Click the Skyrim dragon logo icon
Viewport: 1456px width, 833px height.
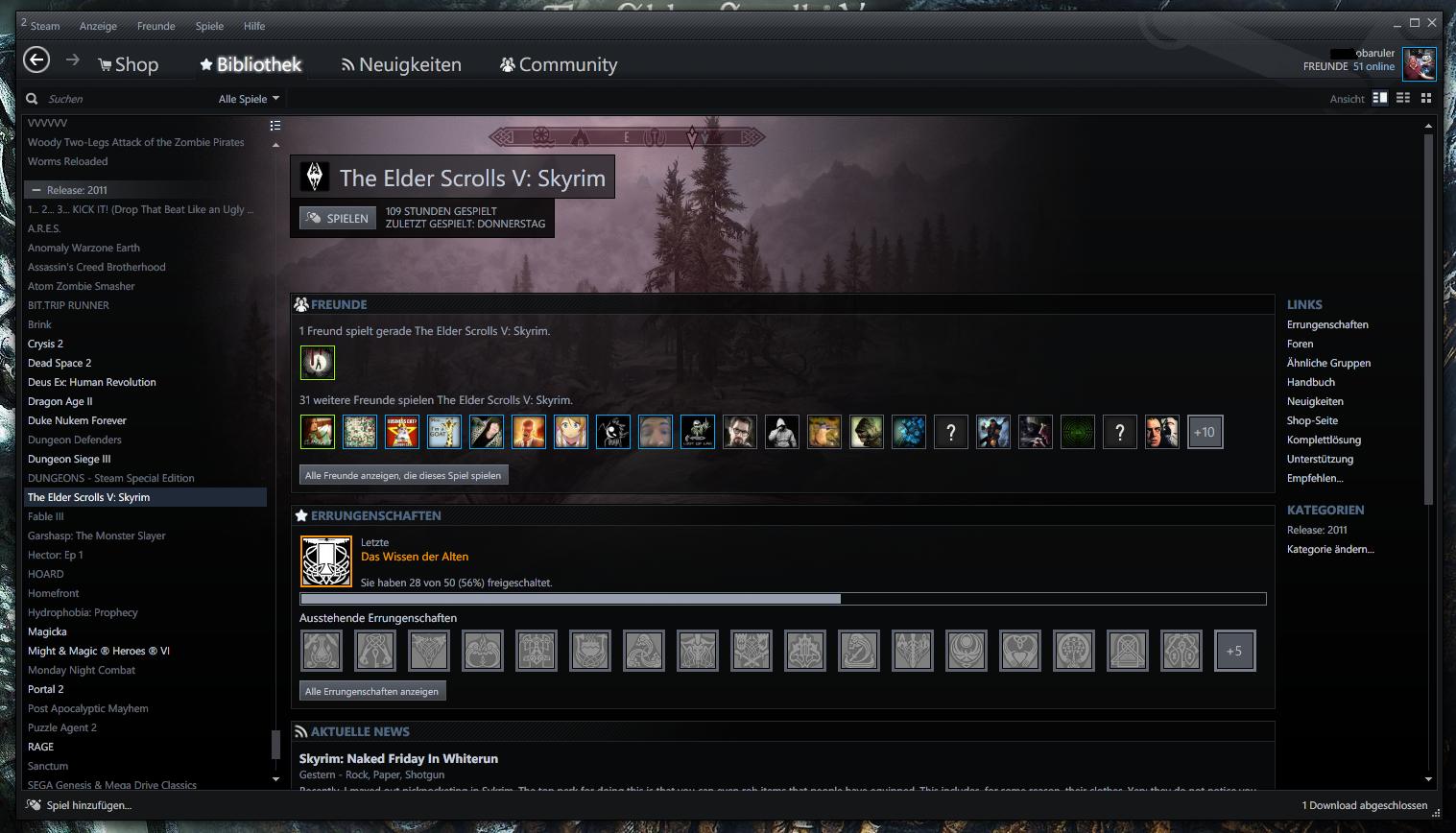point(314,178)
